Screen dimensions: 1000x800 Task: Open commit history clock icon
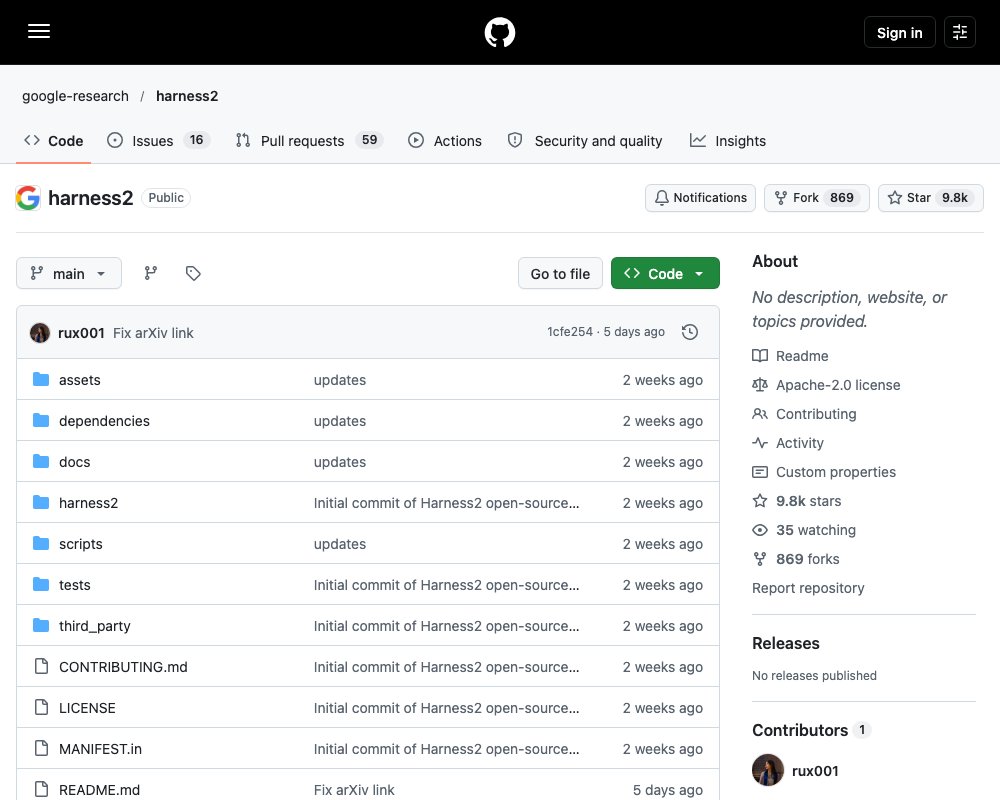coord(689,332)
